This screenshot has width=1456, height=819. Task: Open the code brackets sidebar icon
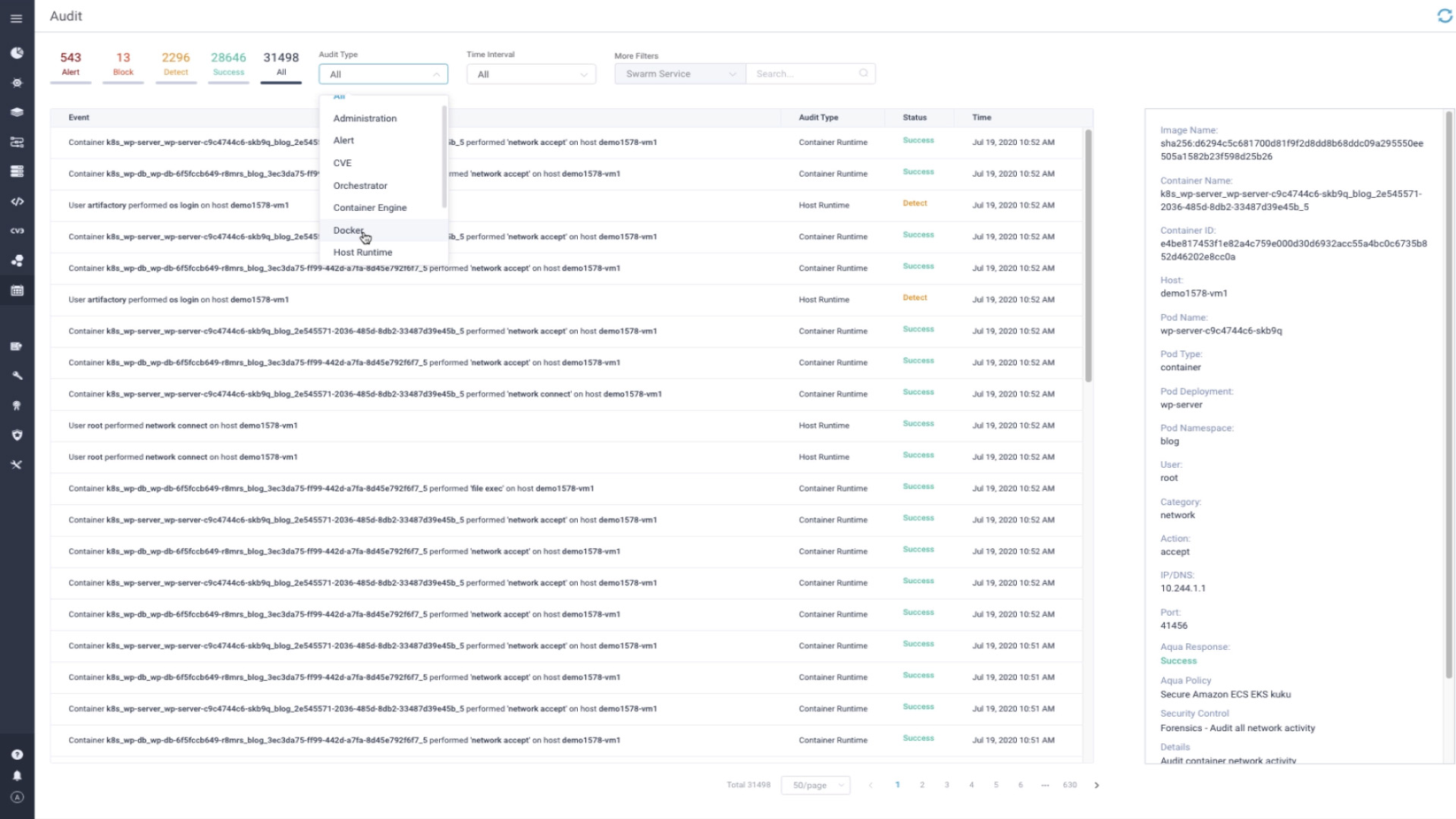[17, 202]
